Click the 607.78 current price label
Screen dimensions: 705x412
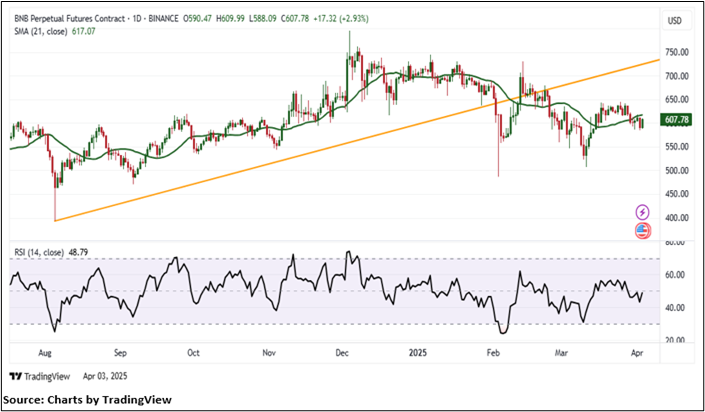677,120
